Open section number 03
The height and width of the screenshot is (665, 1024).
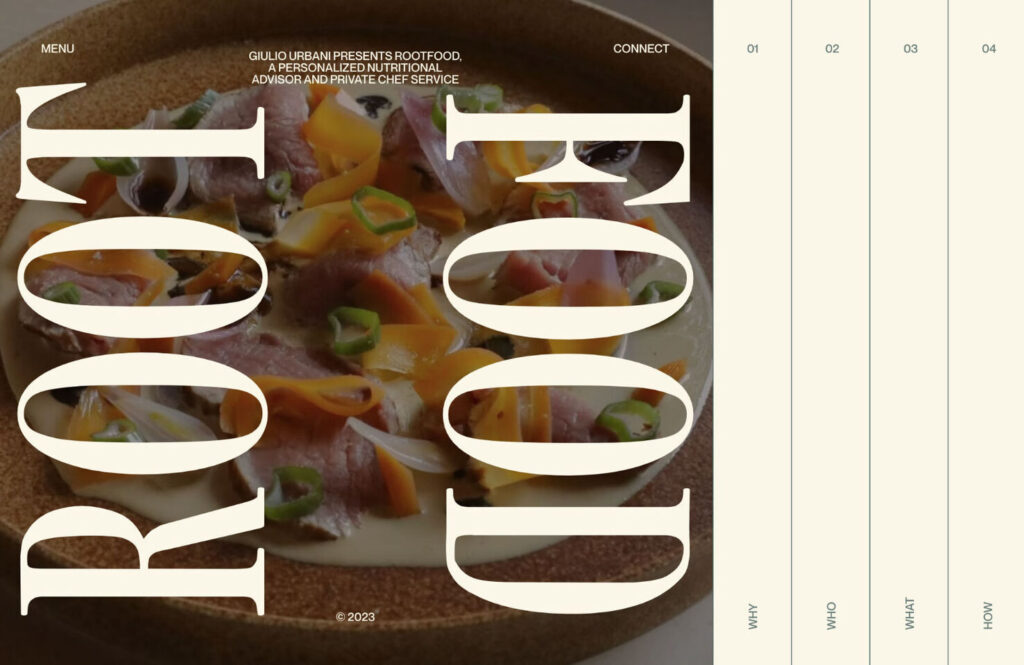pyautogui.click(x=910, y=48)
